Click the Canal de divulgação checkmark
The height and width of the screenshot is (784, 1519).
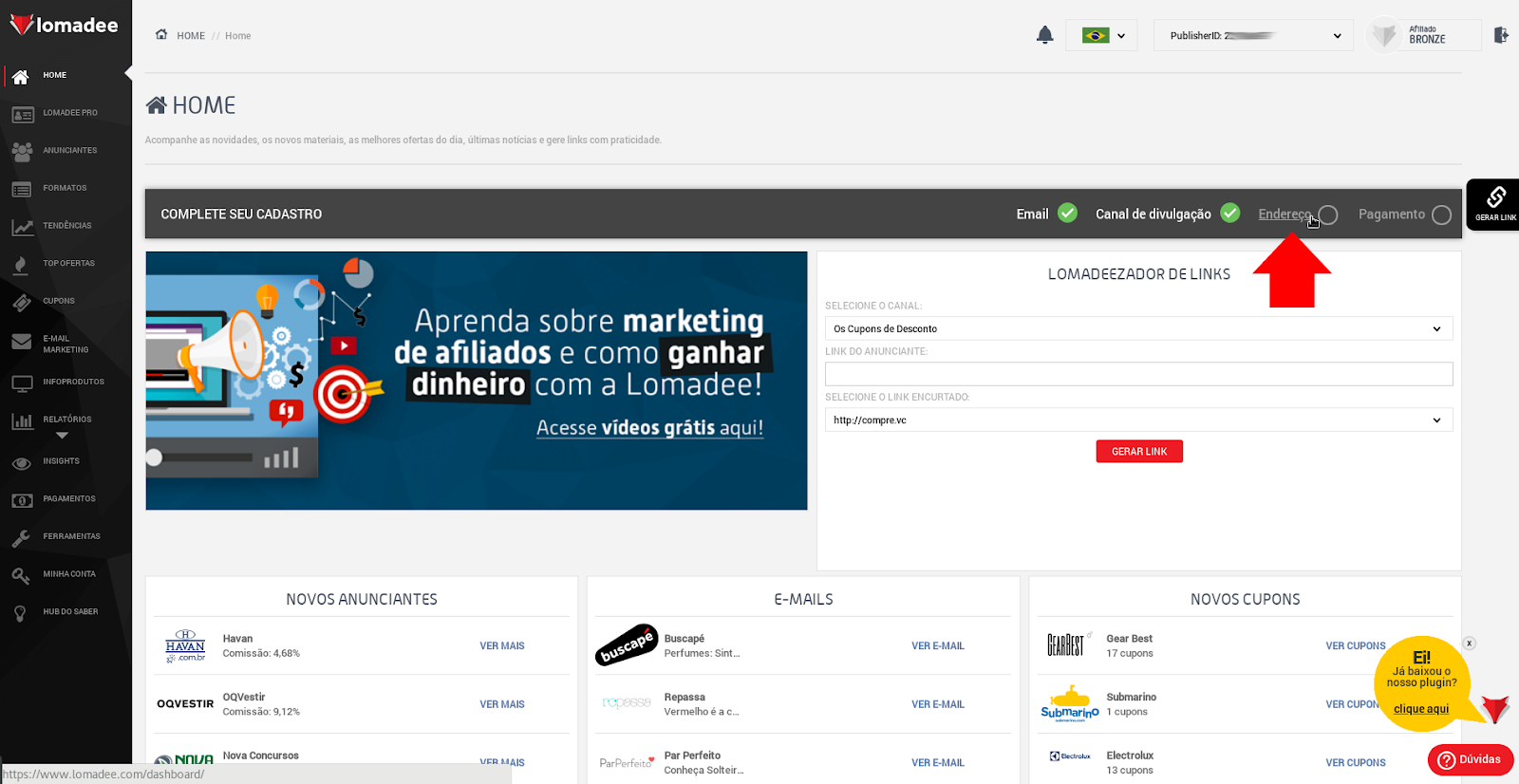tap(1230, 213)
